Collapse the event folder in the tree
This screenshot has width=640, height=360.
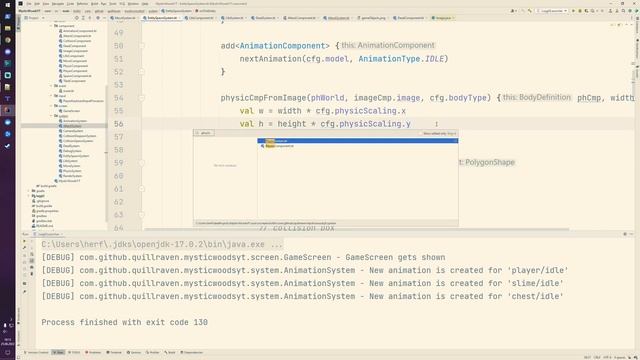(52, 86)
